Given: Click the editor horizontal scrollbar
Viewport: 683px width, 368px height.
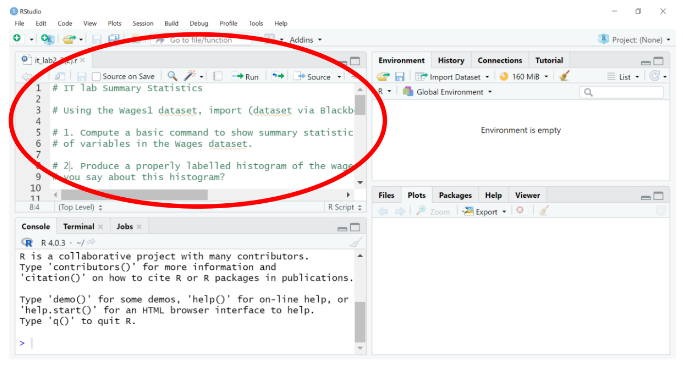Looking at the screenshot, I should pos(201,195).
